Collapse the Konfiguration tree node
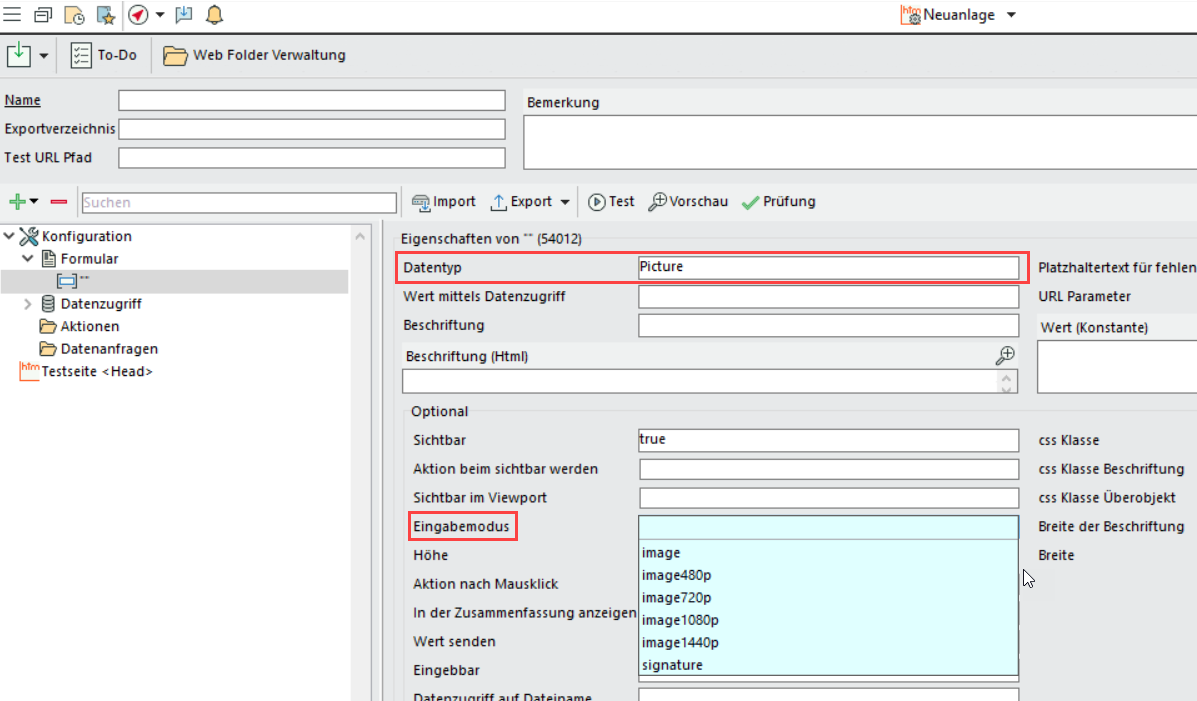This screenshot has height=701, width=1197. 10,237
